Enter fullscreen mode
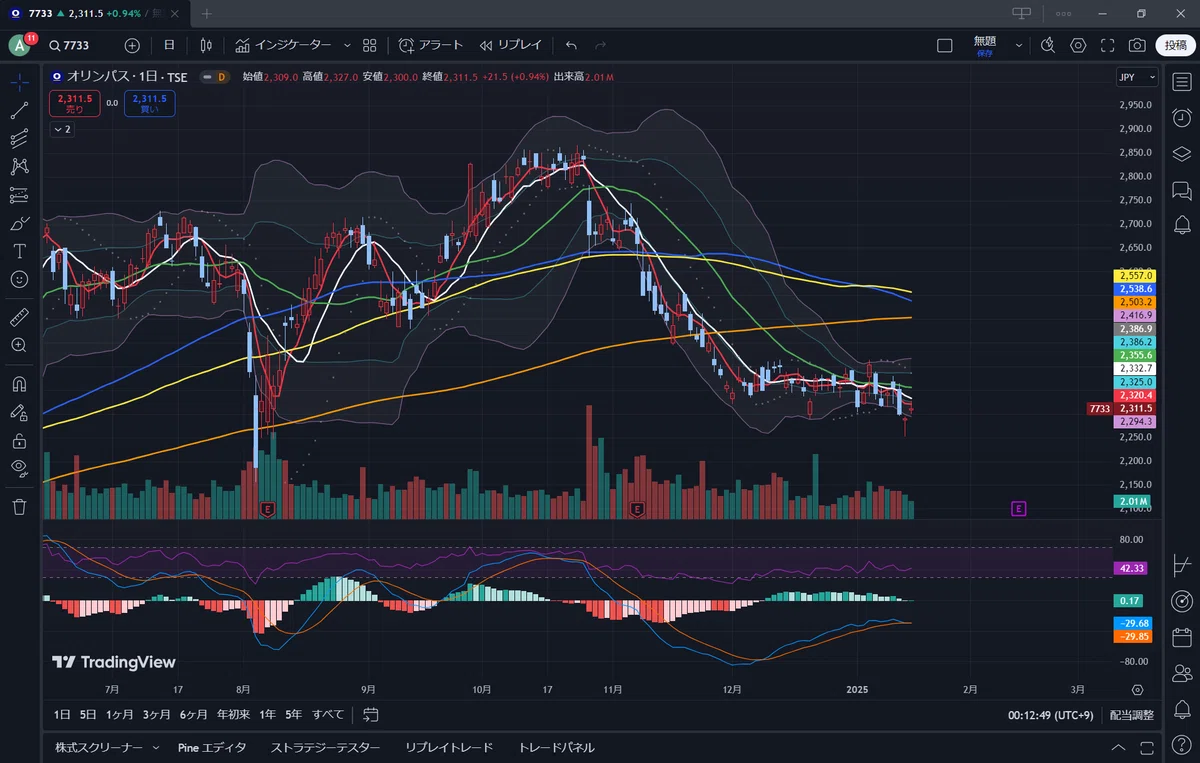The image size is (1200, 763). [x=1107, y=45]
